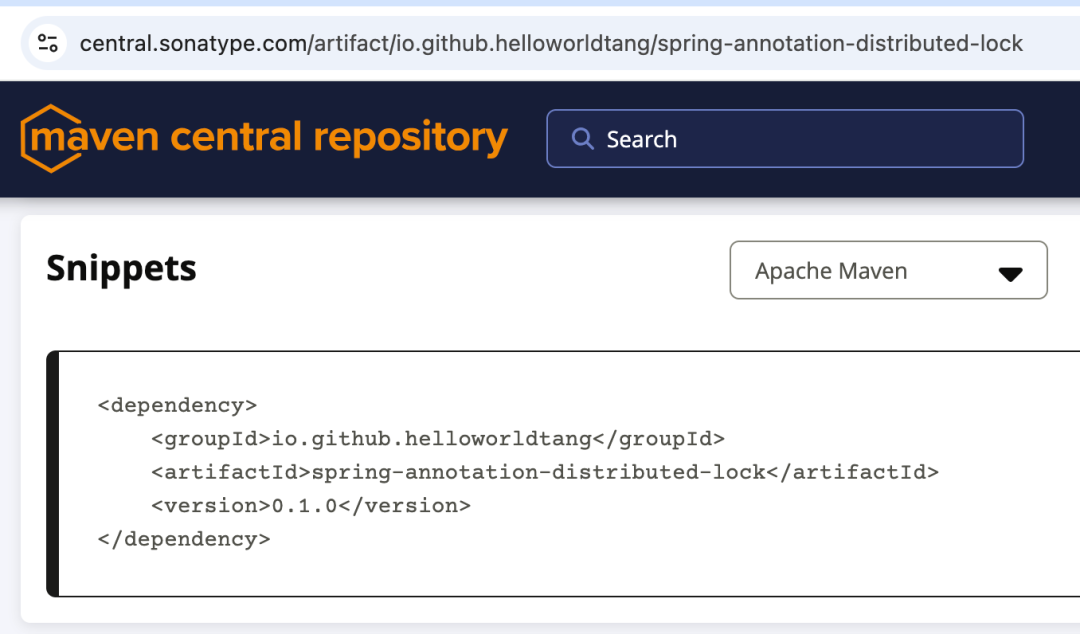Click the opening <version> tag
Viewport: 1080px width, 634px height.
(x=211, y=505)
